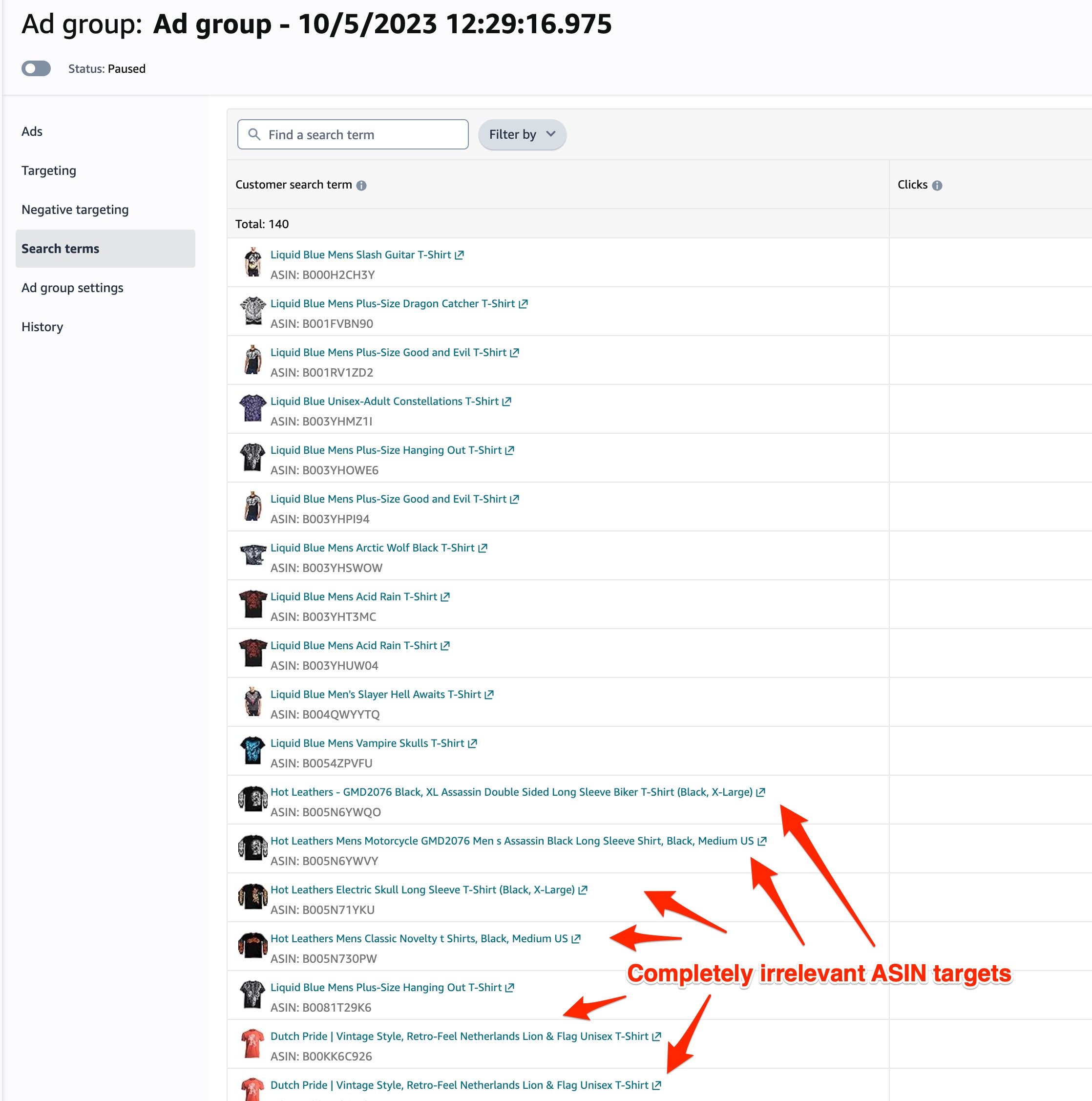The image size is (1092, 1101).
Task: Go to Targeting in sidebar
Action: [x=48, y=170]
